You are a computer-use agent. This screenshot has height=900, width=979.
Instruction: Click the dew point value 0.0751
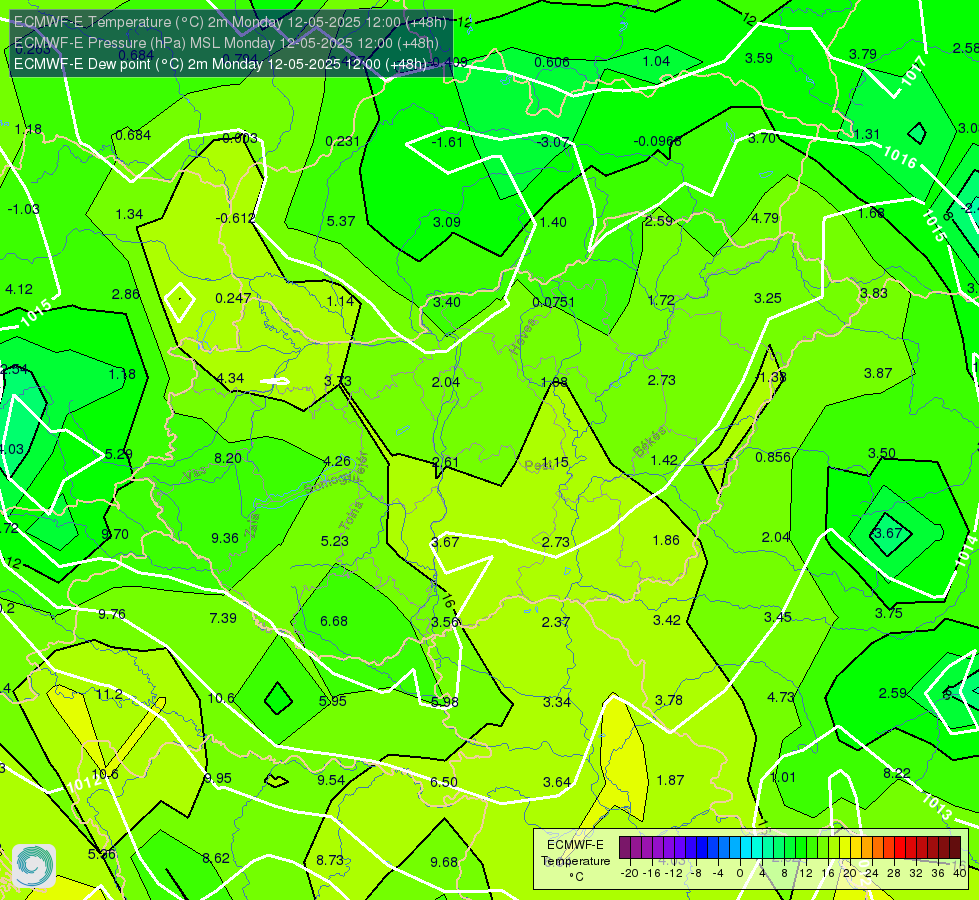553,302
